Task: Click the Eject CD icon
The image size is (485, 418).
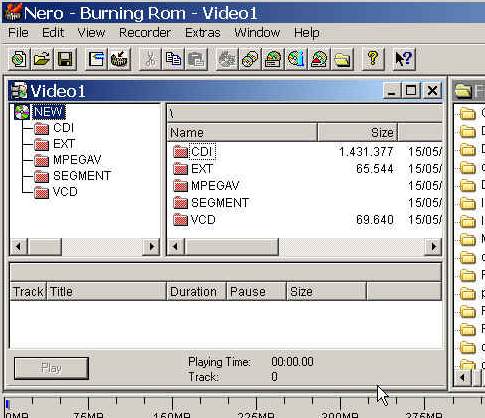Action: pos(319,59)
